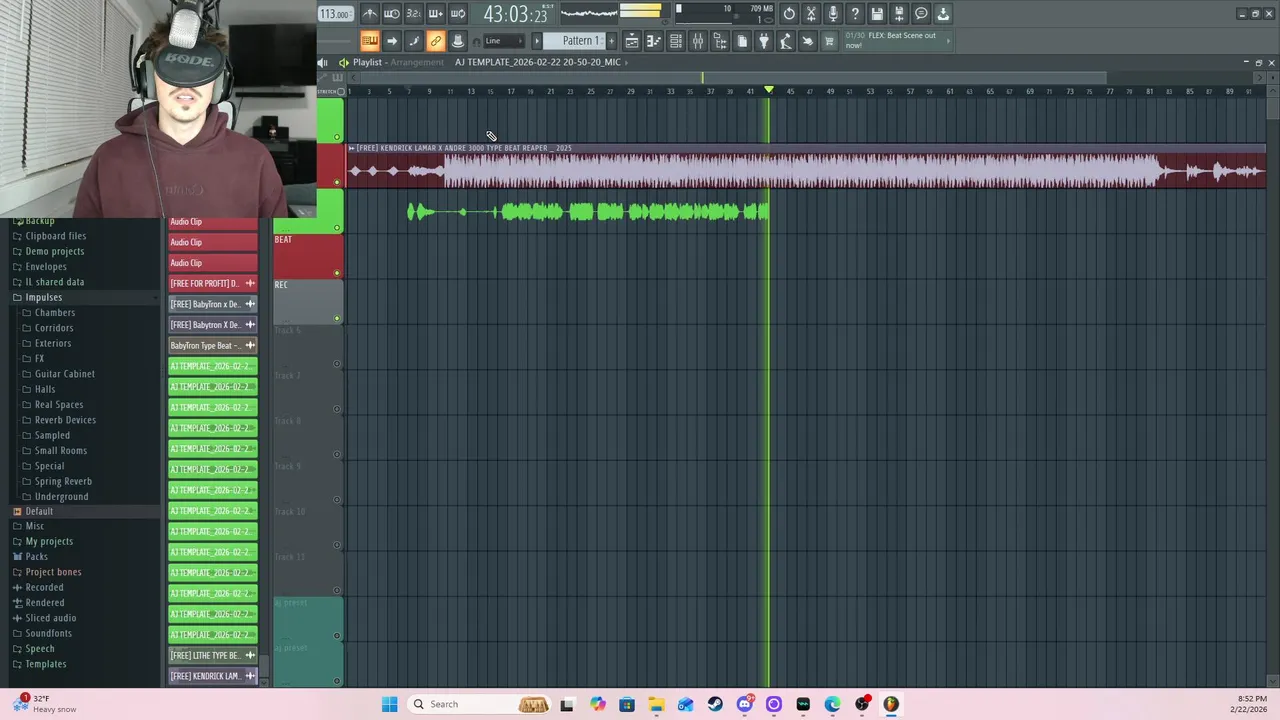
Task: Select the BEAT track header
Action: [x=308, y=257]
